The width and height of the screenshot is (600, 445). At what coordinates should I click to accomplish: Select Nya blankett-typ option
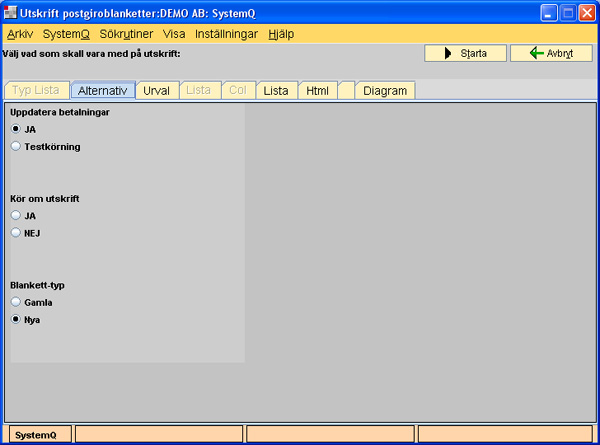(16, 320)
